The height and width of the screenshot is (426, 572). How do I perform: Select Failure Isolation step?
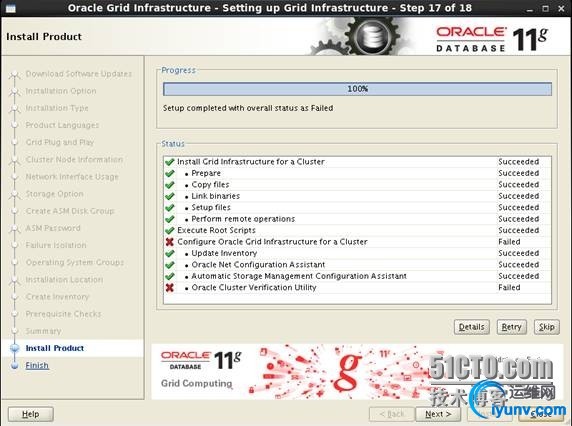click(56, 245)
